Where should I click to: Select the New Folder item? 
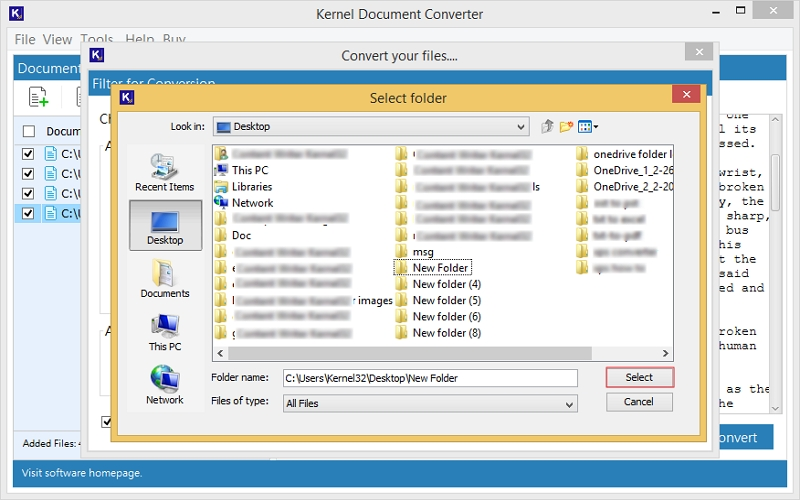pyautogui.click(x=432, y=268)
